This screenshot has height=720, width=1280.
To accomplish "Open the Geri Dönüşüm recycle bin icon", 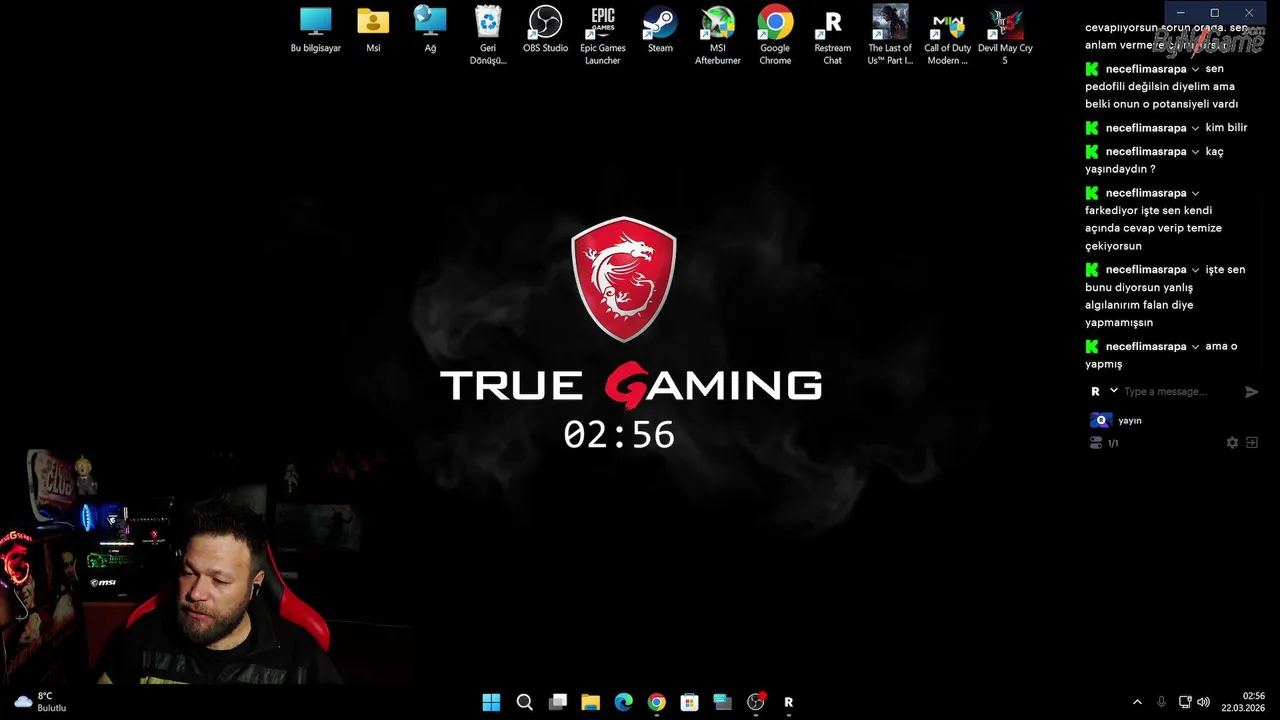I will (488, 36).
